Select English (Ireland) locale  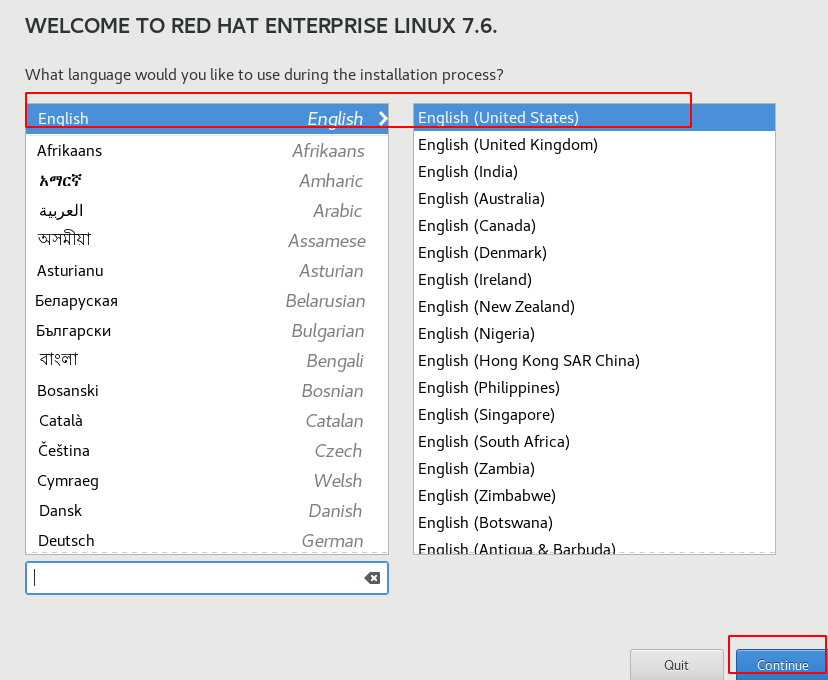(595, 279)
